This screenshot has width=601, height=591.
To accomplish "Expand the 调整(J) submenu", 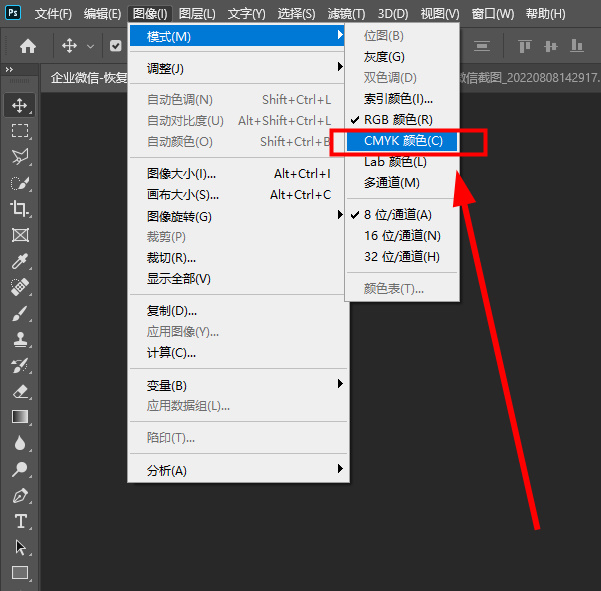I will [237, 69].
